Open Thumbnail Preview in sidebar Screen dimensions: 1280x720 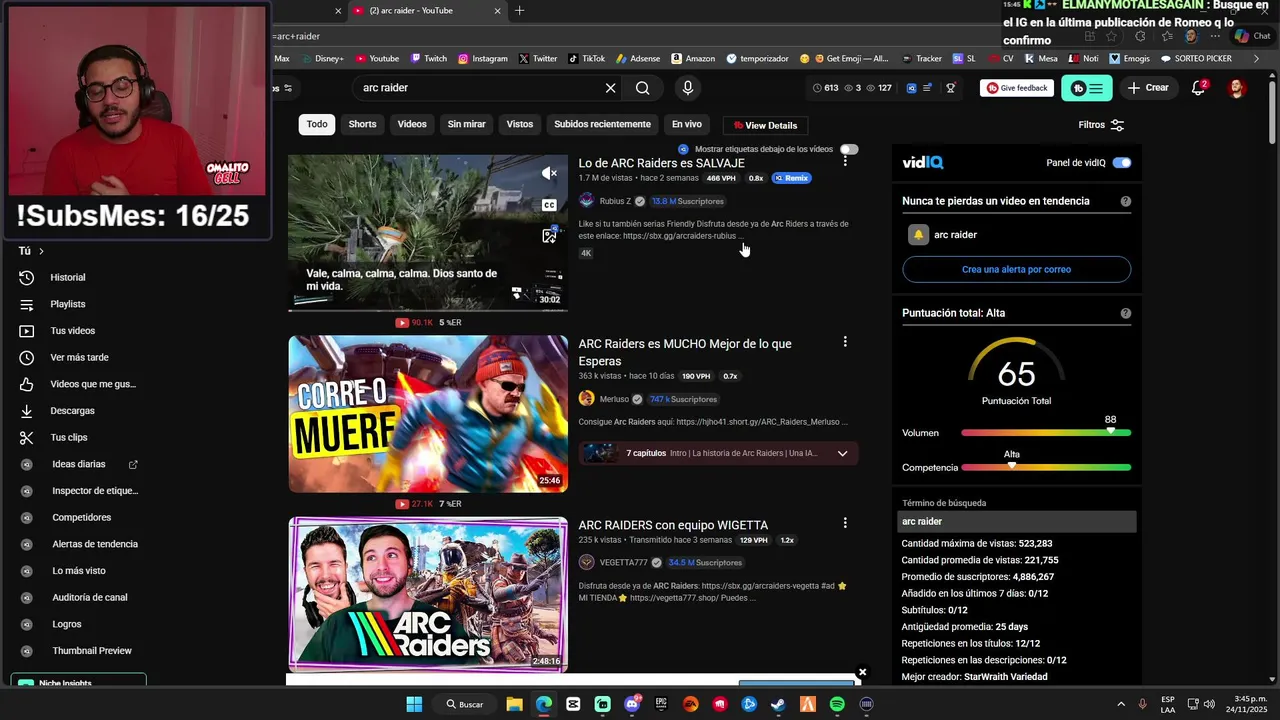[91, 651]
